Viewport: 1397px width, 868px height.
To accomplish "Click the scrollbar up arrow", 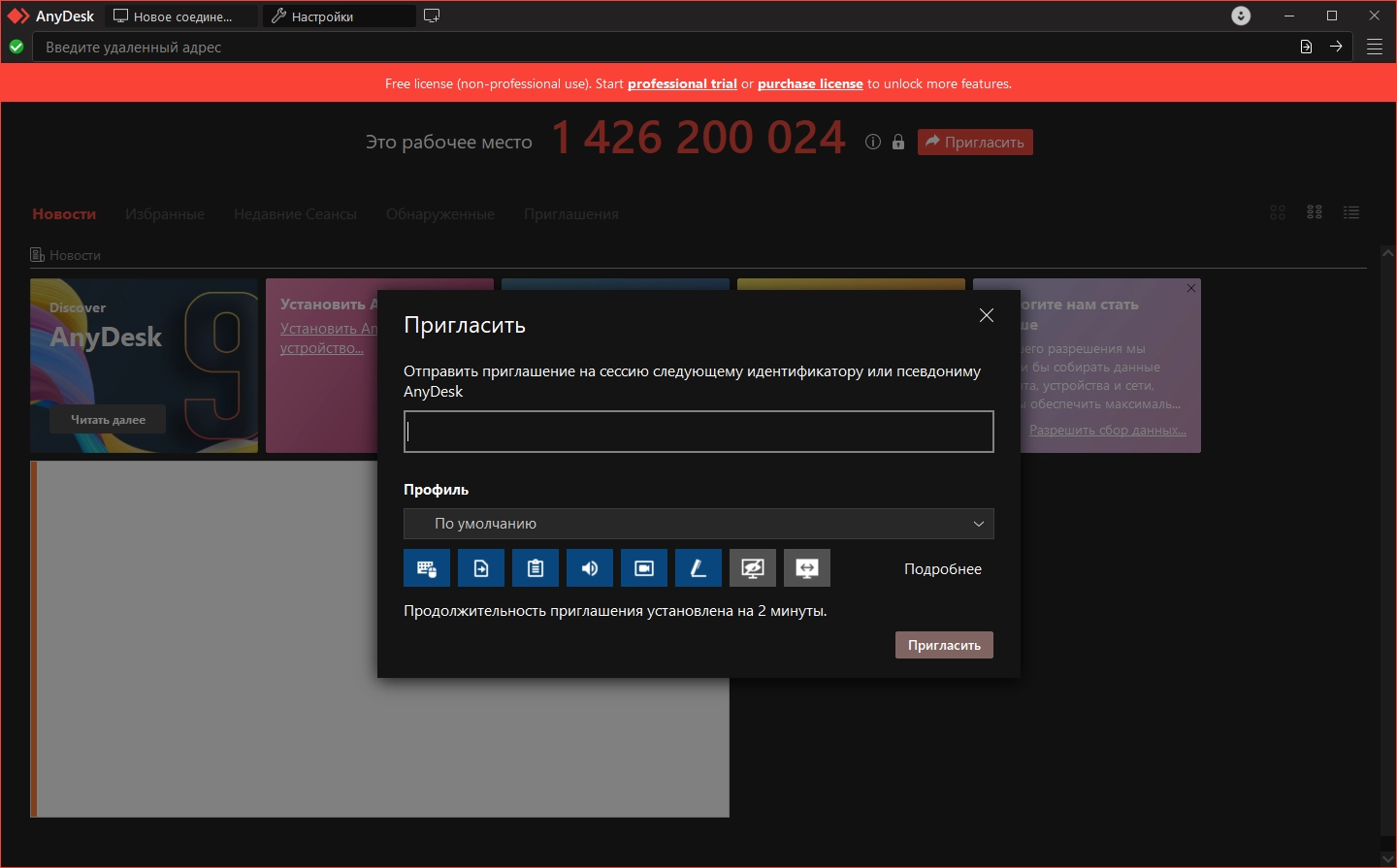I will (1387, 253).
